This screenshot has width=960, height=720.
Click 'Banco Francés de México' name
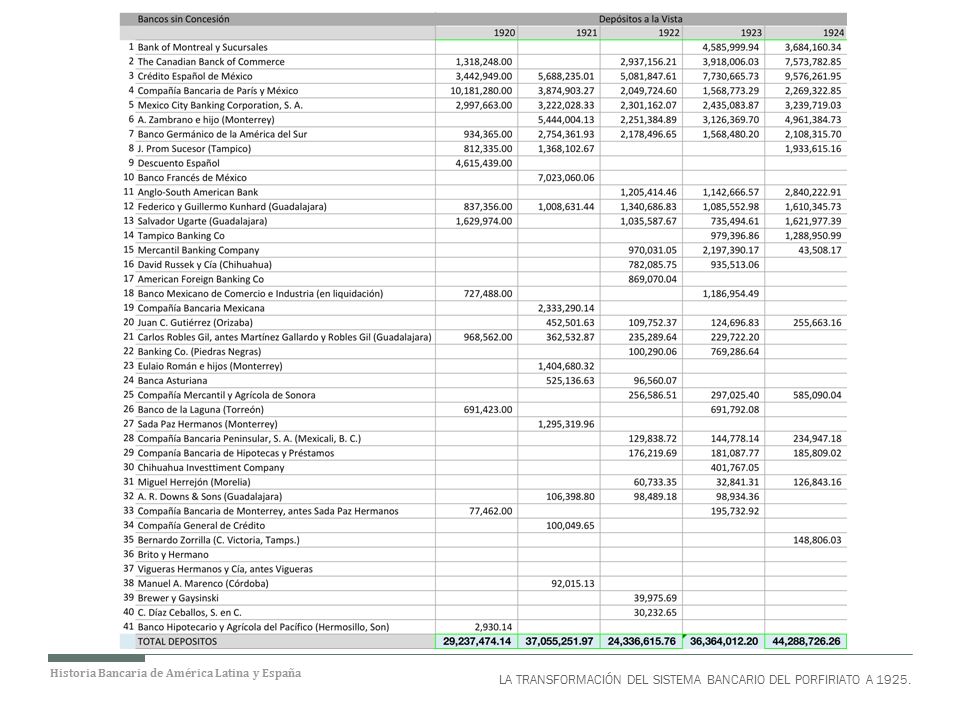pyautogui.click(x=192, y=178)
